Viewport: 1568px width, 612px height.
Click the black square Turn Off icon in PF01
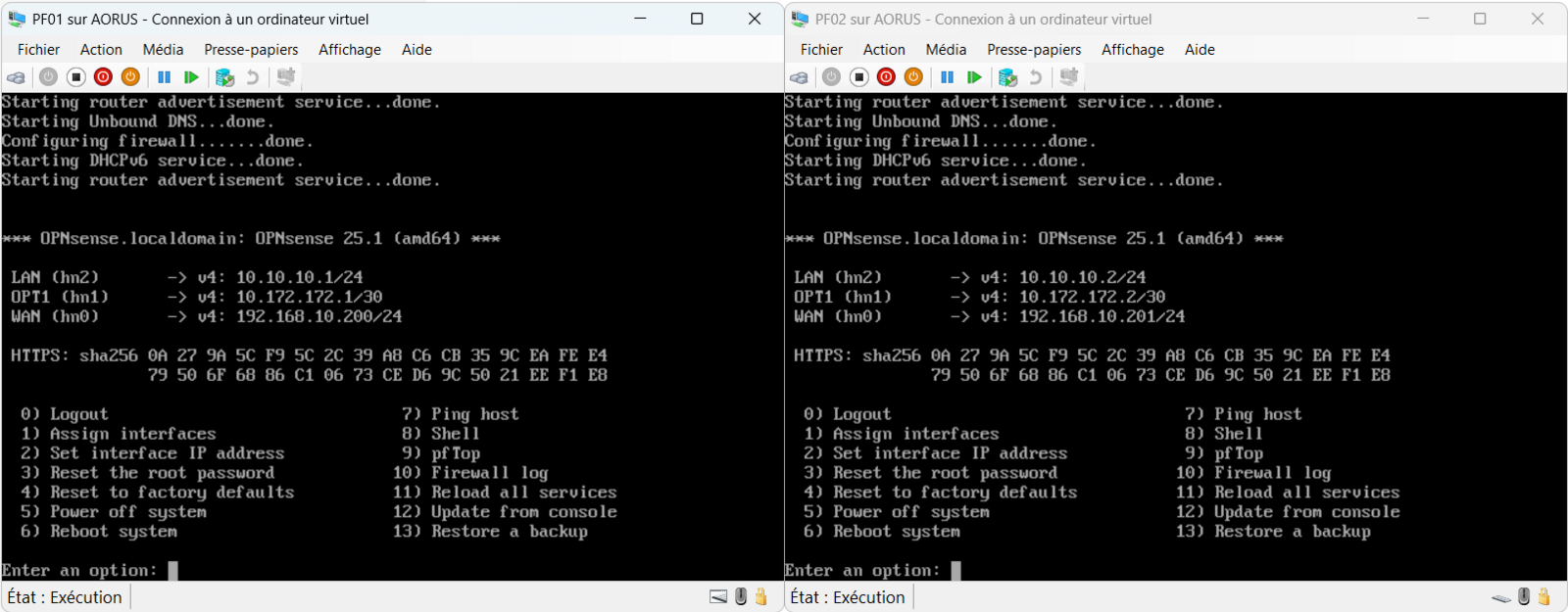coord(75,77)
